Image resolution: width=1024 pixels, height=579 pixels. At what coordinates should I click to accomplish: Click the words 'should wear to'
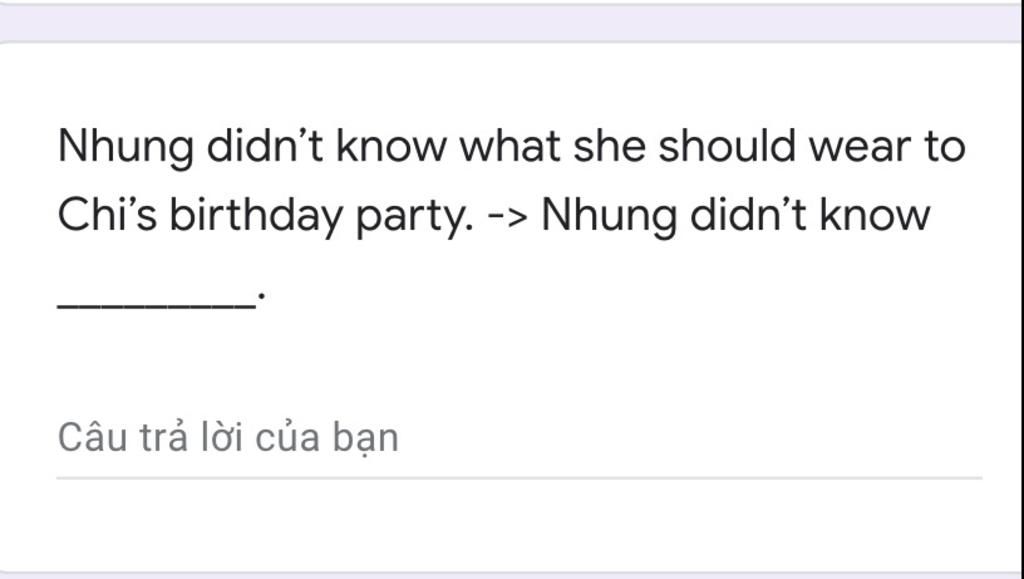tap(812, 146)
